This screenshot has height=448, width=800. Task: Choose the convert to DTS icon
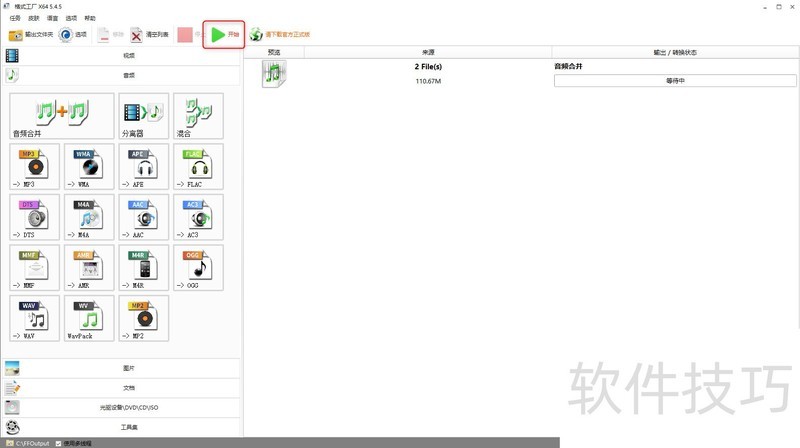(x=35, y=217)
